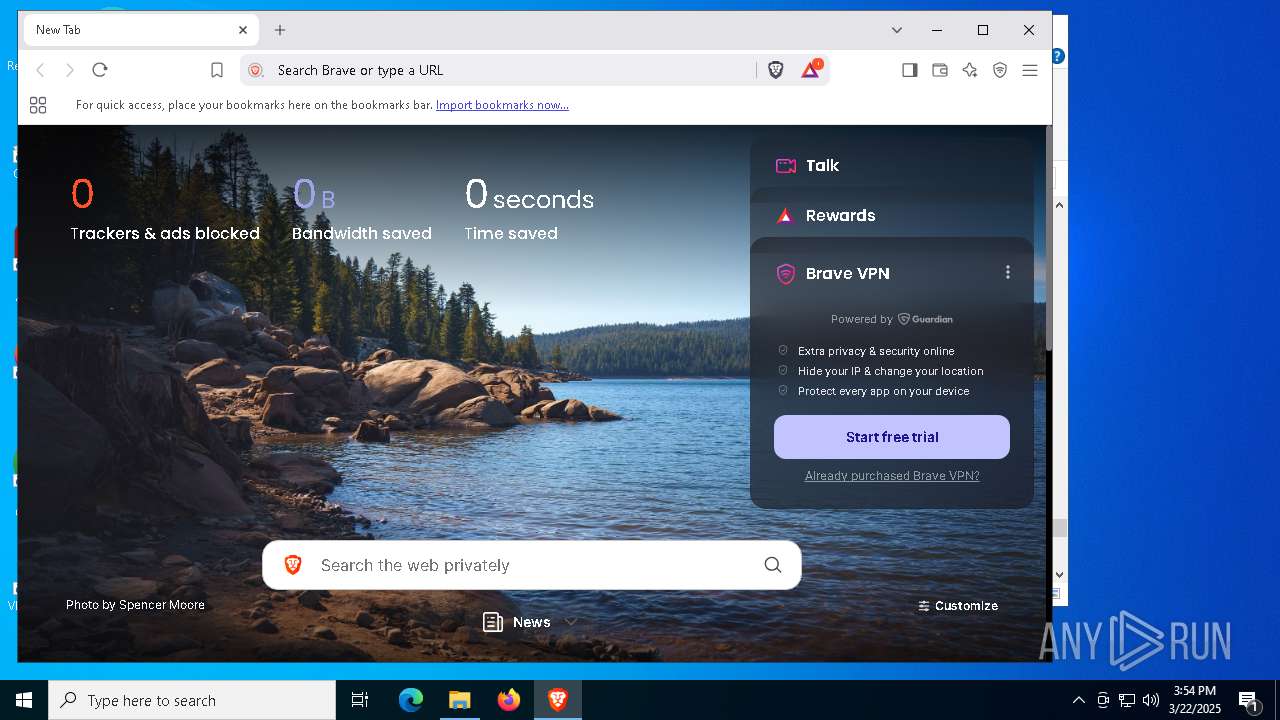Viewport: 1280px width, 720px height.
Task: Open Customize dashboard button
Action: tap(958, 606)
